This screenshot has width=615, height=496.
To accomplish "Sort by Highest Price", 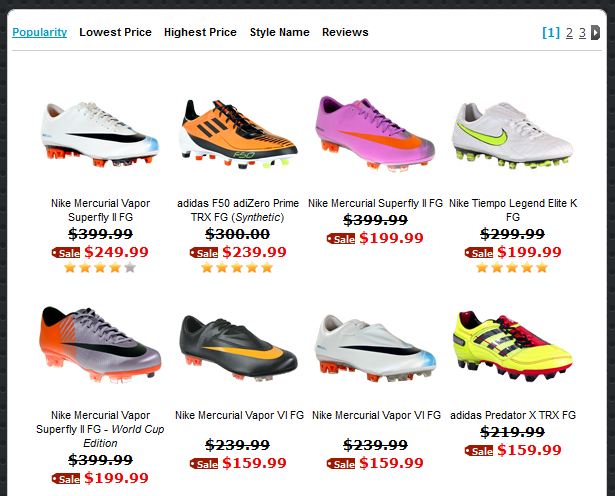I will pos(200,32).
